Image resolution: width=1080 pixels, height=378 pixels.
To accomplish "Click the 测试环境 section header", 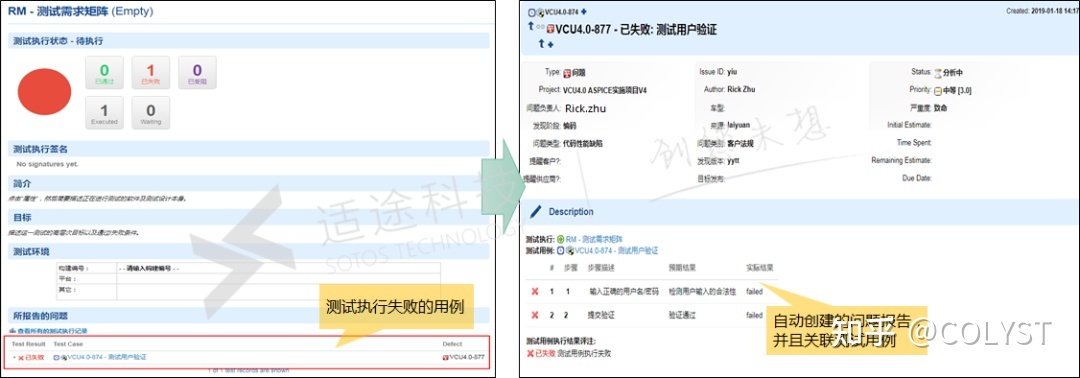I will pos(249,251).
